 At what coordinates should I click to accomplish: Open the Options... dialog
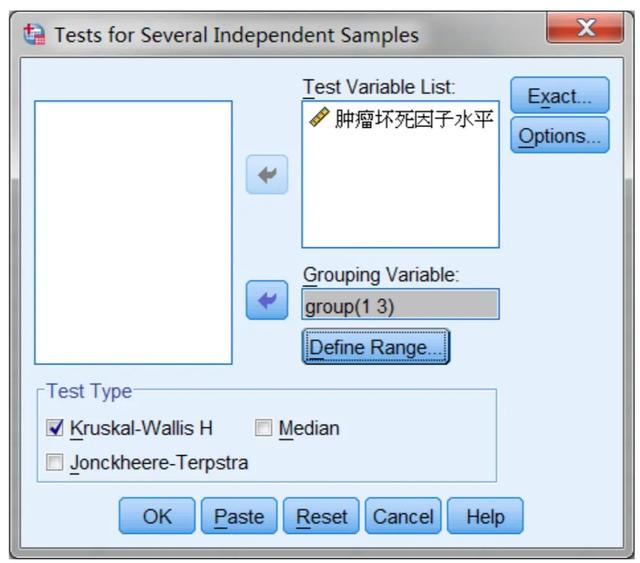(x=560, y=135)
